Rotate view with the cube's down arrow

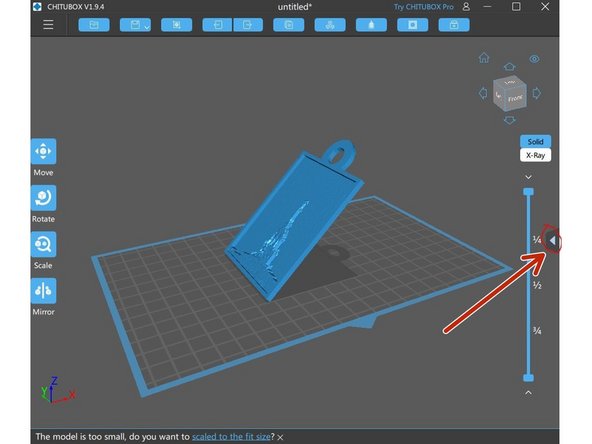coord(510,120)
